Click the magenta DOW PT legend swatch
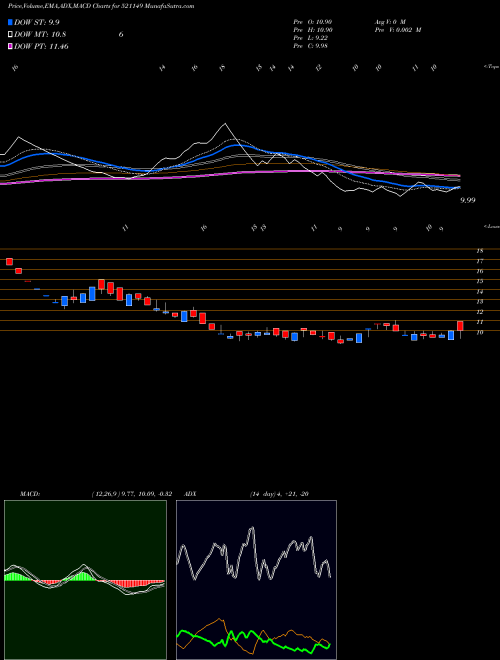This screenshot has width=500, height=660. point(10,47)
